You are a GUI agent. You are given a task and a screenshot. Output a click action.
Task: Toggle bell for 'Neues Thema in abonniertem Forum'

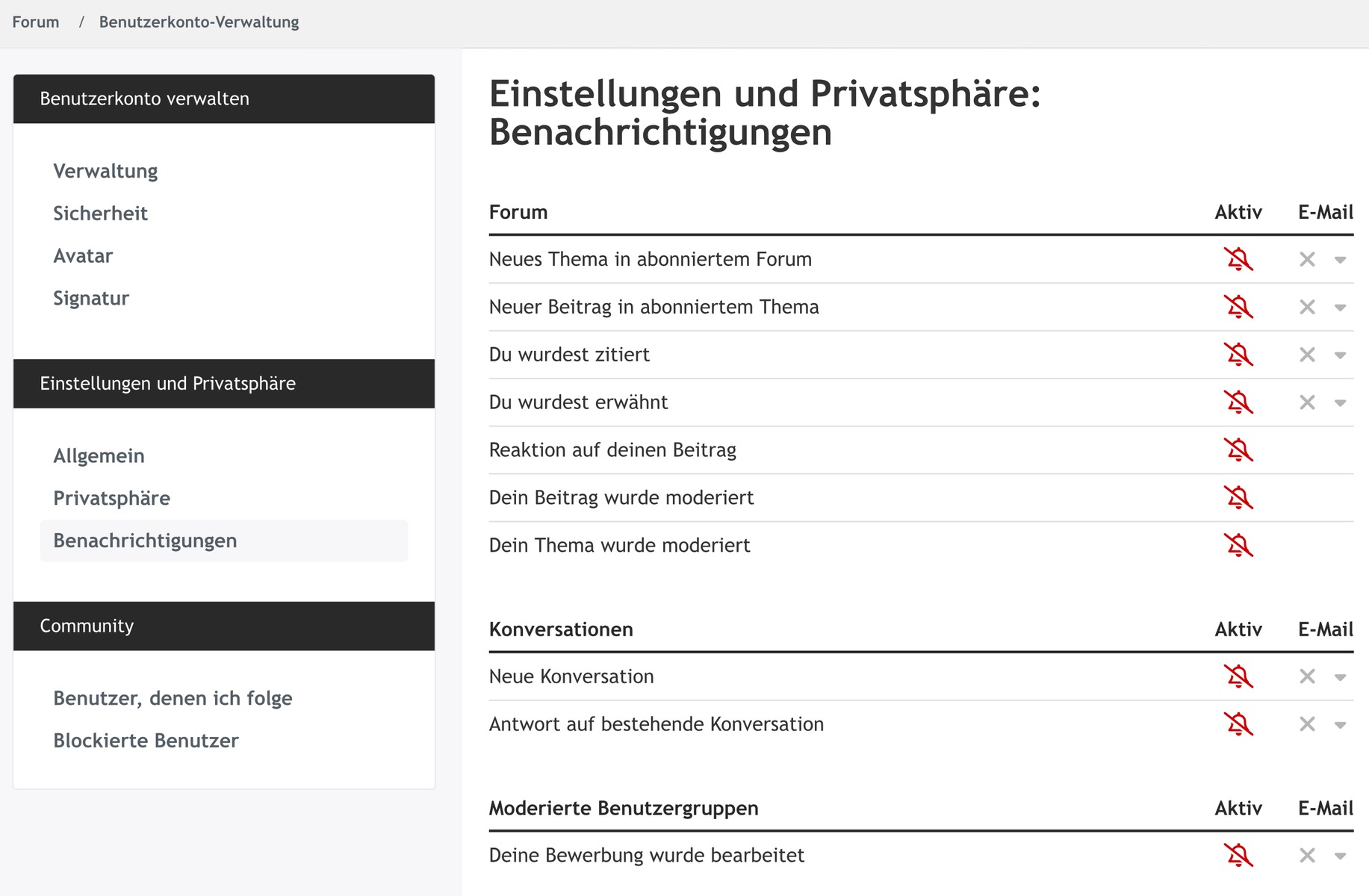click(x=1238, y=259)
